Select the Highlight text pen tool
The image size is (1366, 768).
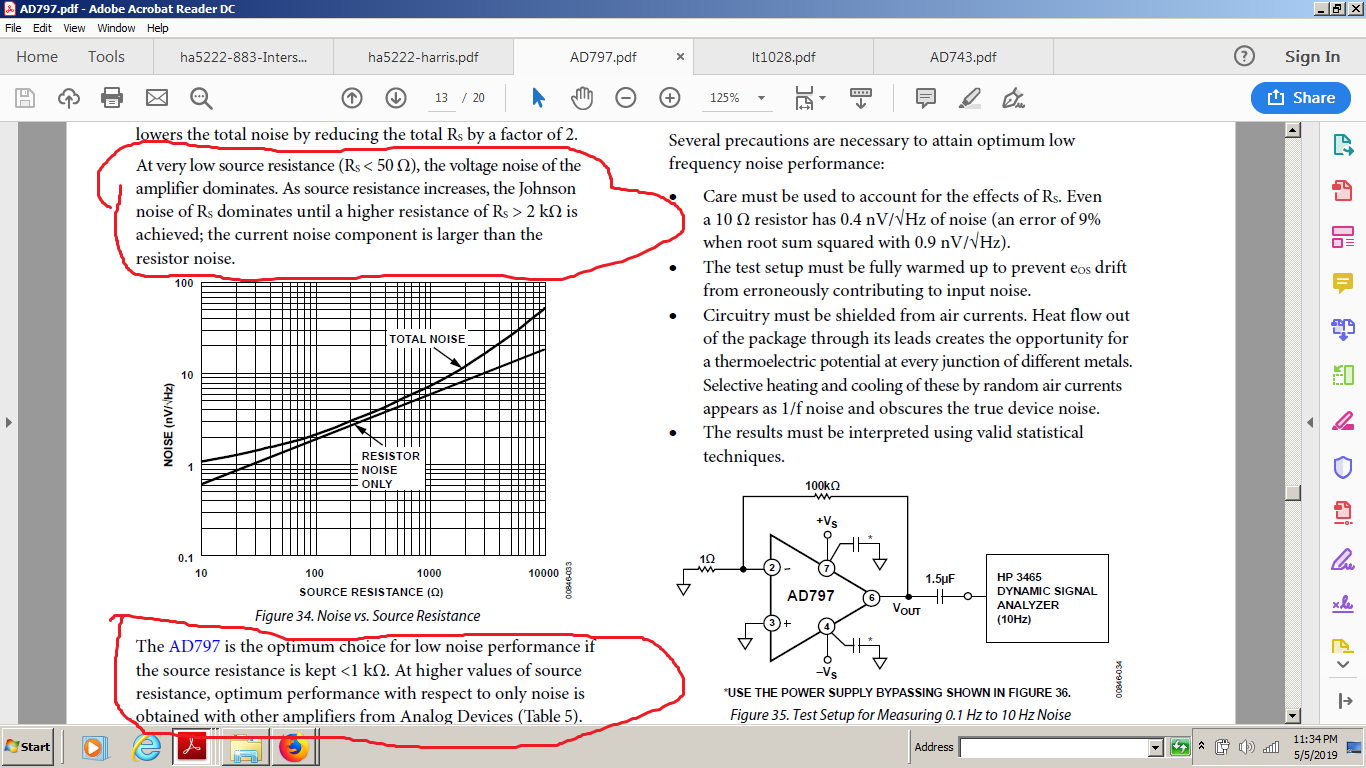point(969,98)
